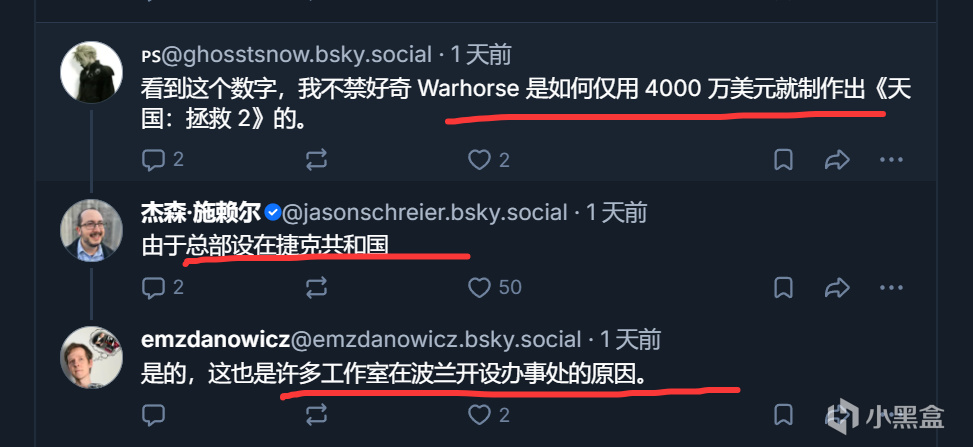Share the ghosstsnow post
This screenshot has height=447, width=973.
[836, 160]
